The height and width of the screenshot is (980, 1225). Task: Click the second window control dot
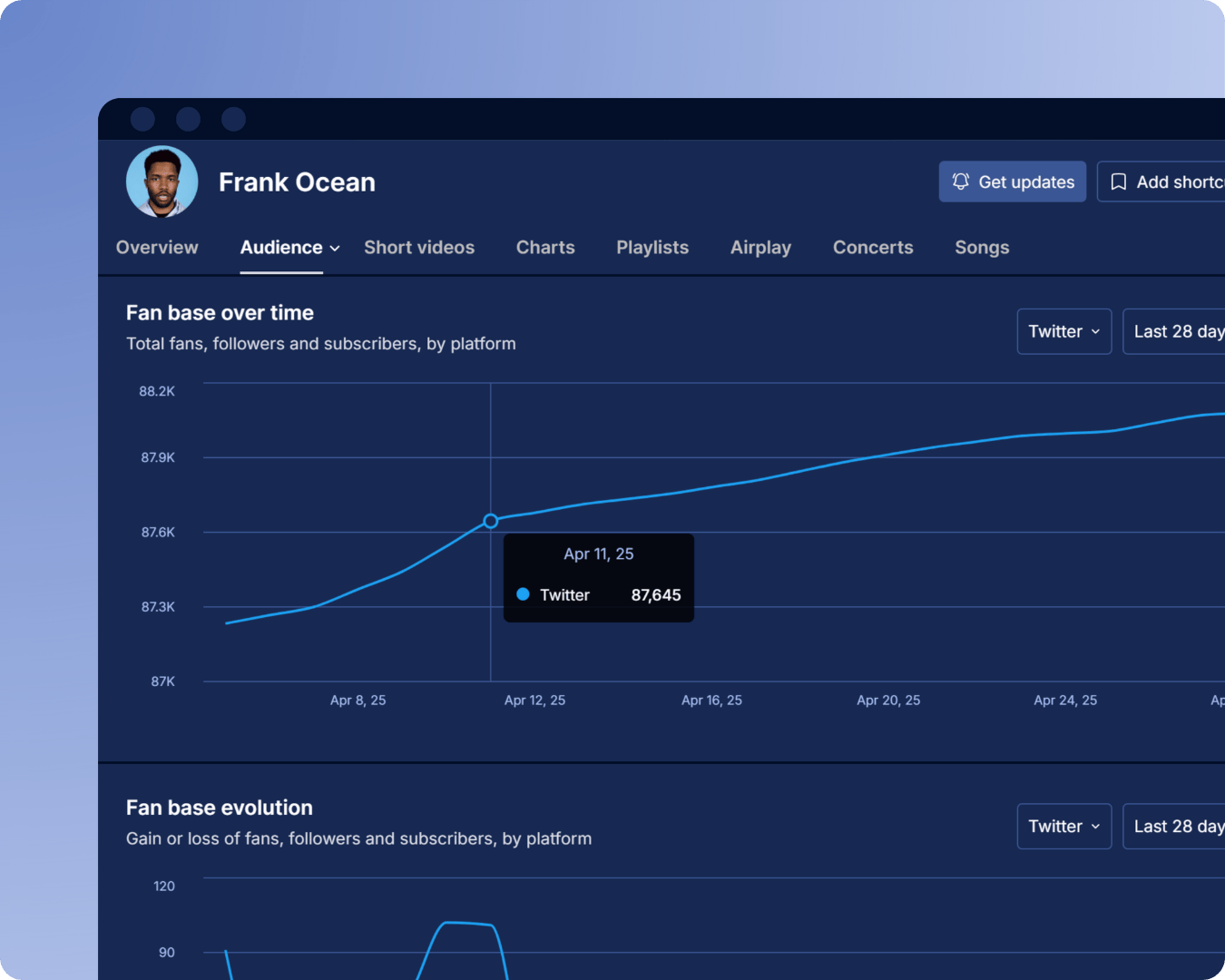pyautogui.click(x=189, y=119)
